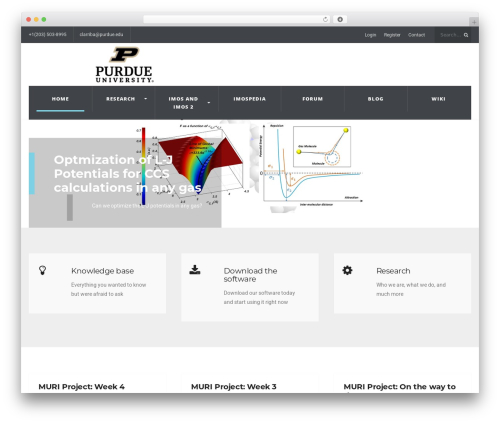Open the Forum menu item
This screenshot has width=500, height=423.
[x=313, y=99]
